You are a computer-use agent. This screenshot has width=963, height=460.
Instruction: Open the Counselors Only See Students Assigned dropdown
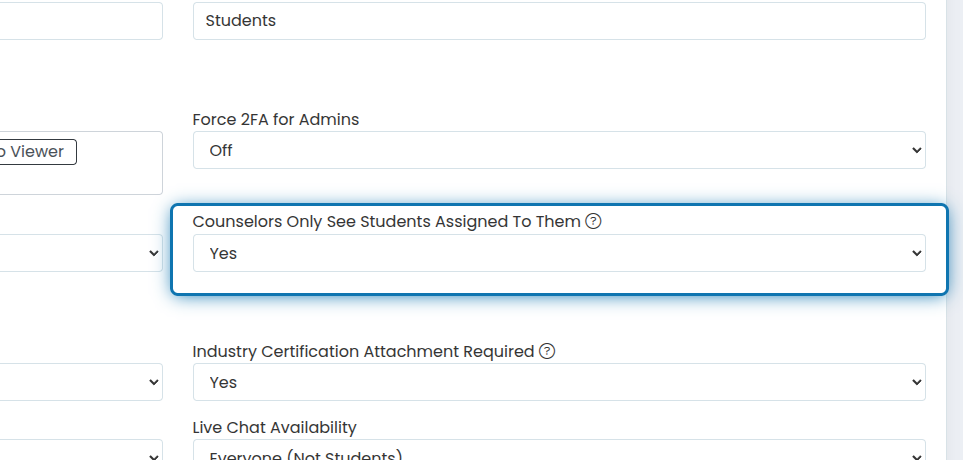click(x=559, y=253)
